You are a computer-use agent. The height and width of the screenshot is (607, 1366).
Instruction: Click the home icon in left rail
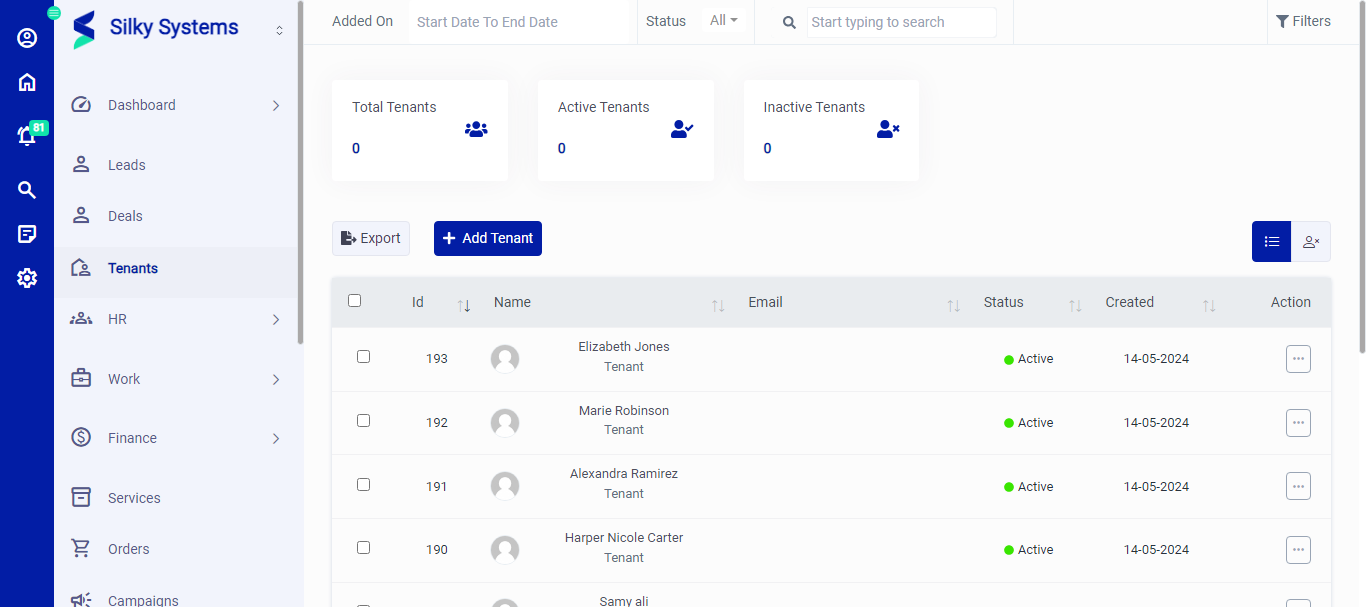[27, 83]
